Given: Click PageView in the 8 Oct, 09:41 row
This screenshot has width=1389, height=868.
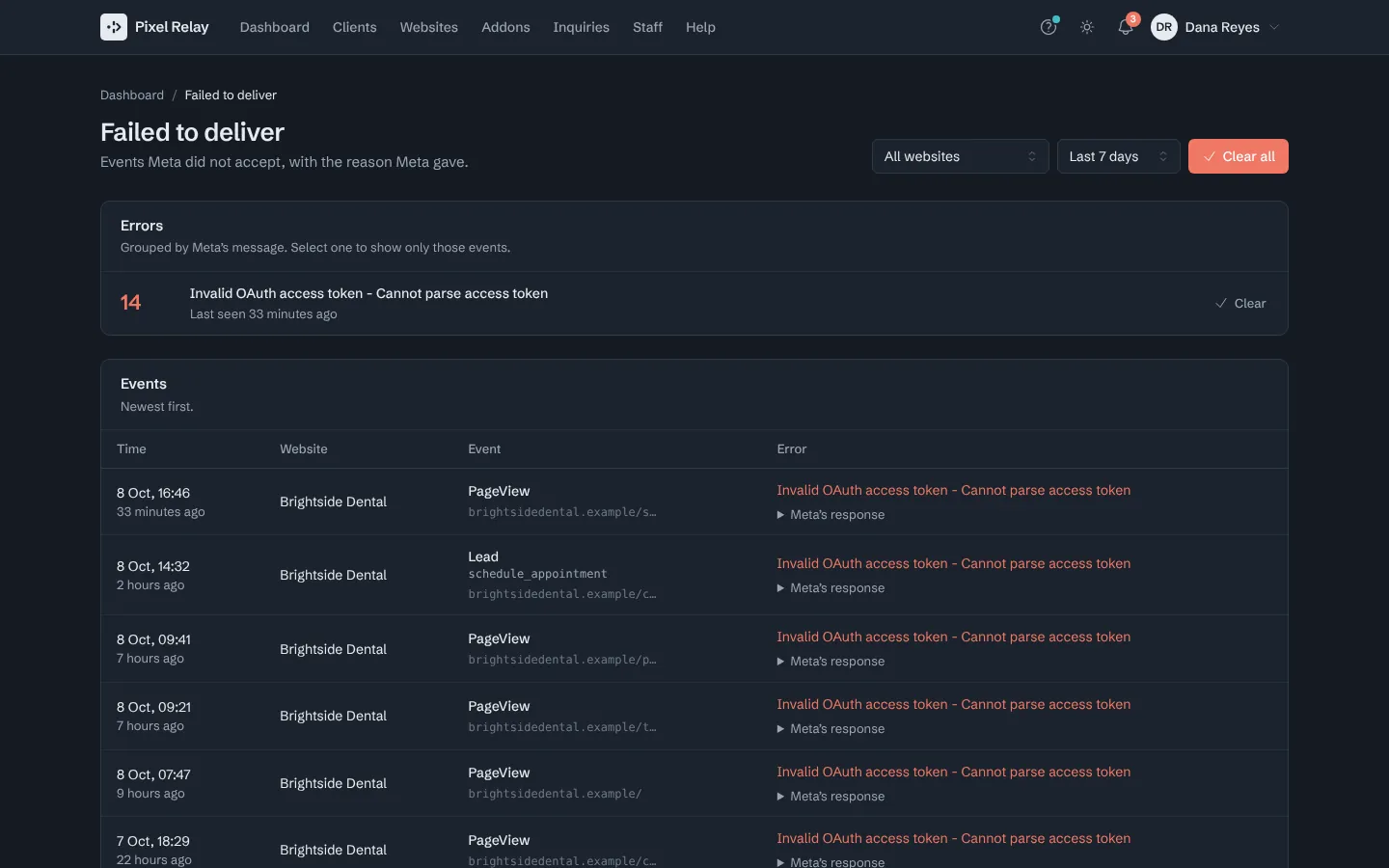Looking at the screenshot, I should pos(499,638).
